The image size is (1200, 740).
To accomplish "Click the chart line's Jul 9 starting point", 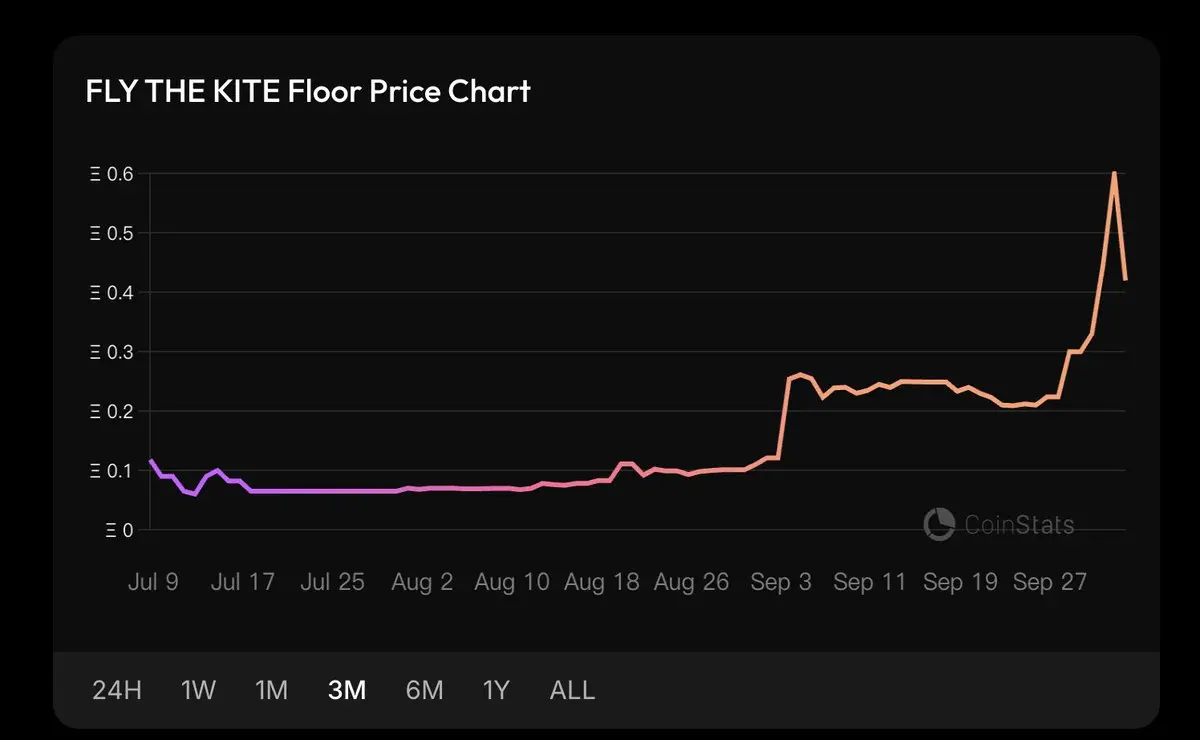I will [x=150, y=460].
